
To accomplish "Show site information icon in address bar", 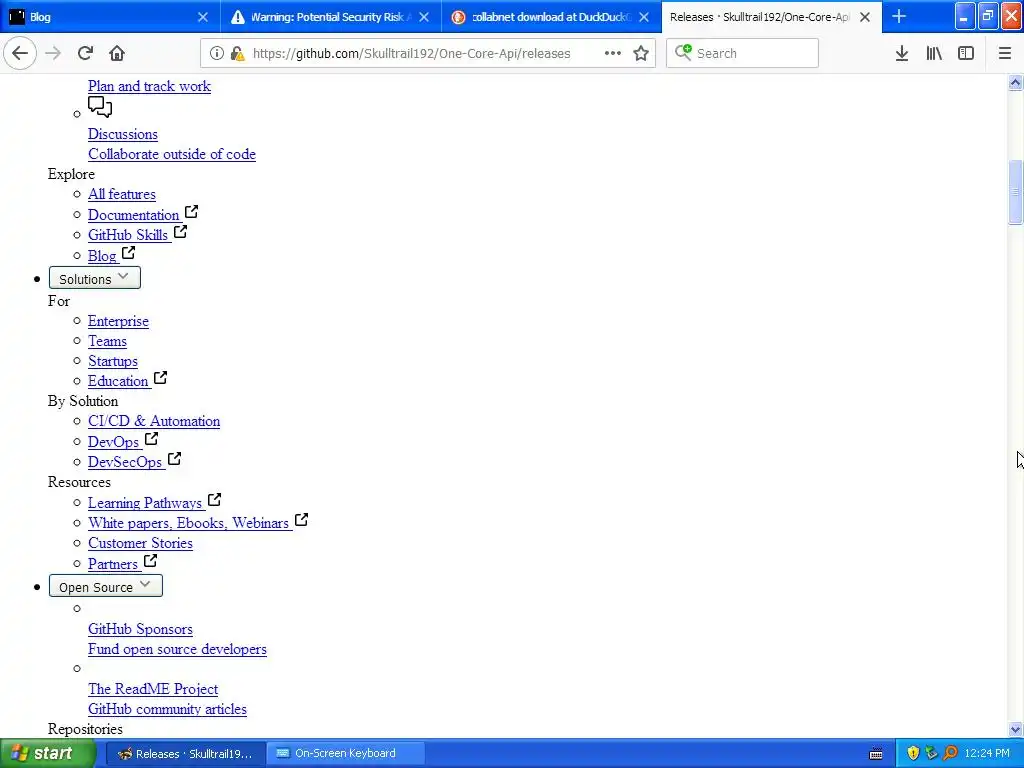I will [216, 54].
